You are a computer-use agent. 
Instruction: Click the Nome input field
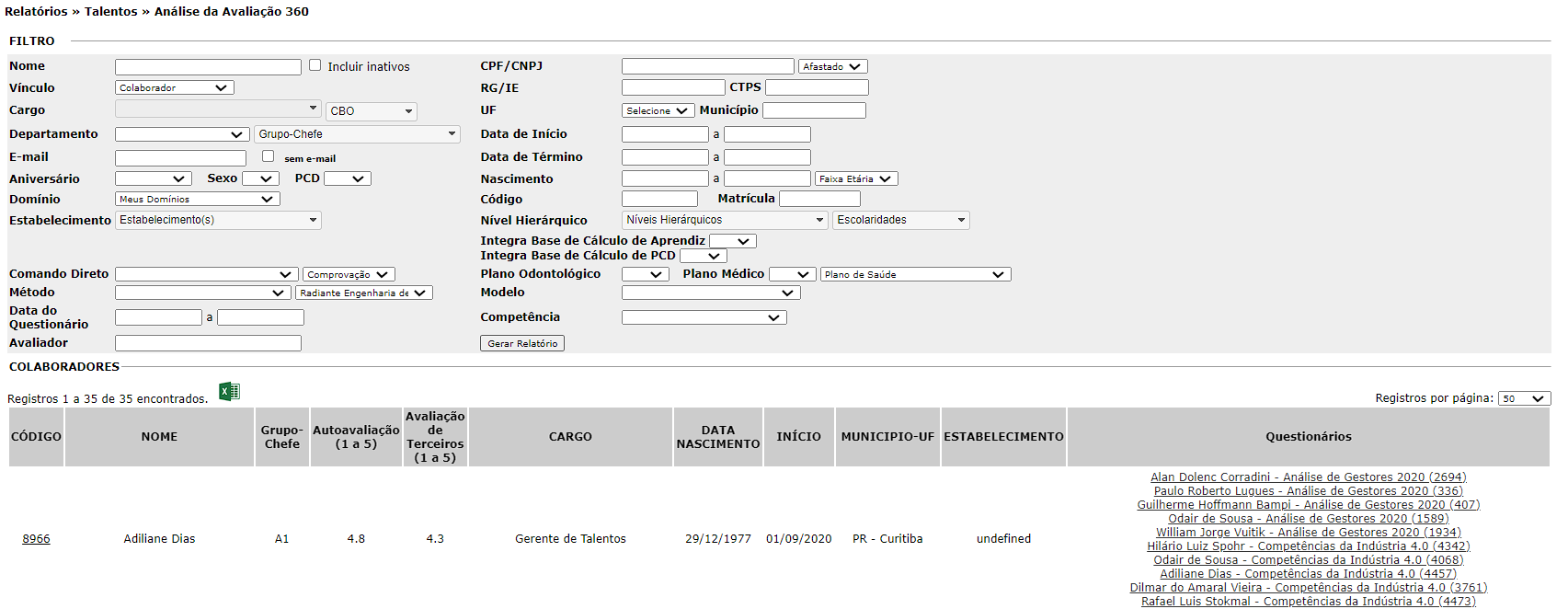click(208, 67)
